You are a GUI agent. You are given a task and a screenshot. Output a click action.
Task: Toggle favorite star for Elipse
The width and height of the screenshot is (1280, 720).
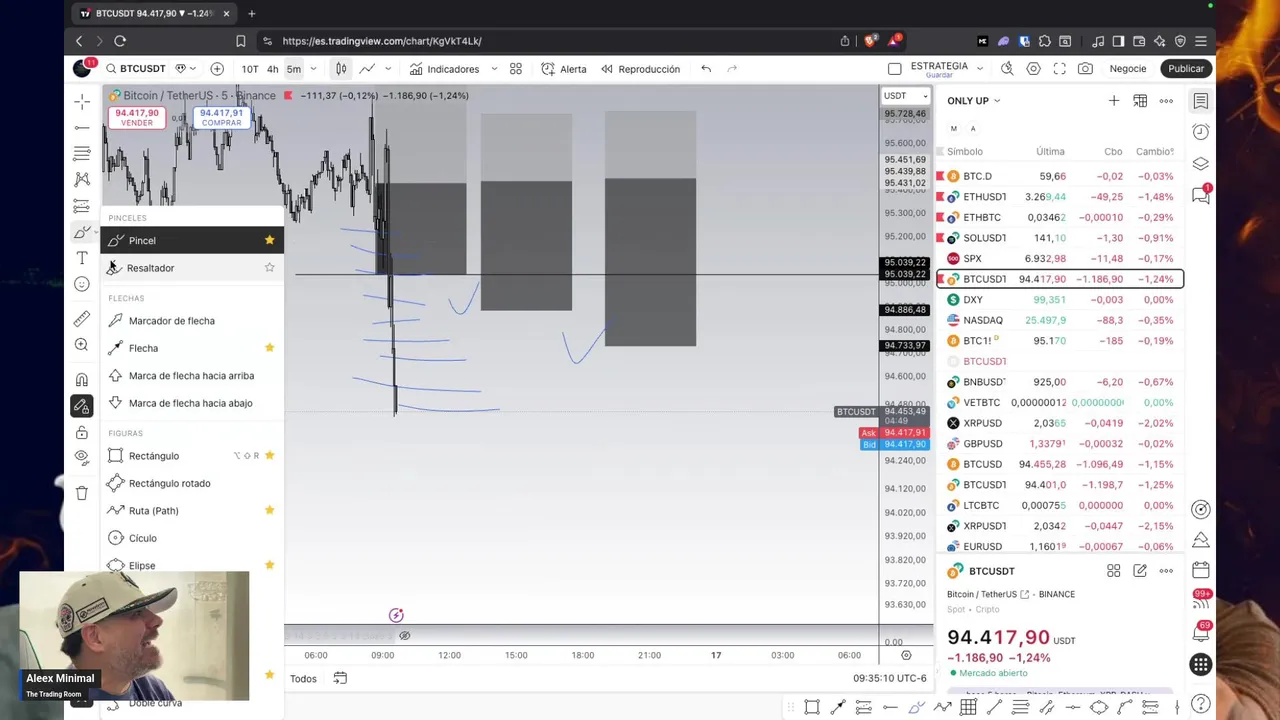(269, 566)
